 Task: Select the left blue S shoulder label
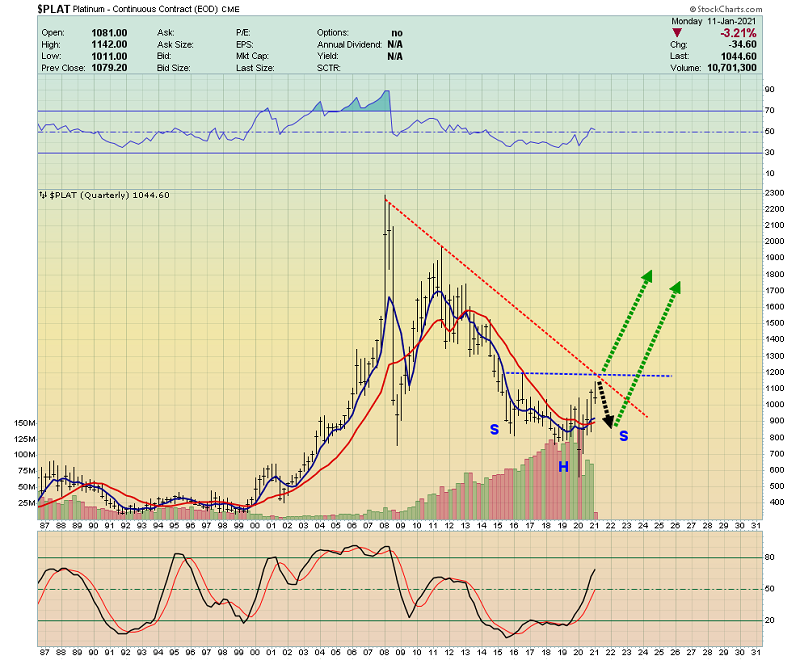click(493, 430)
